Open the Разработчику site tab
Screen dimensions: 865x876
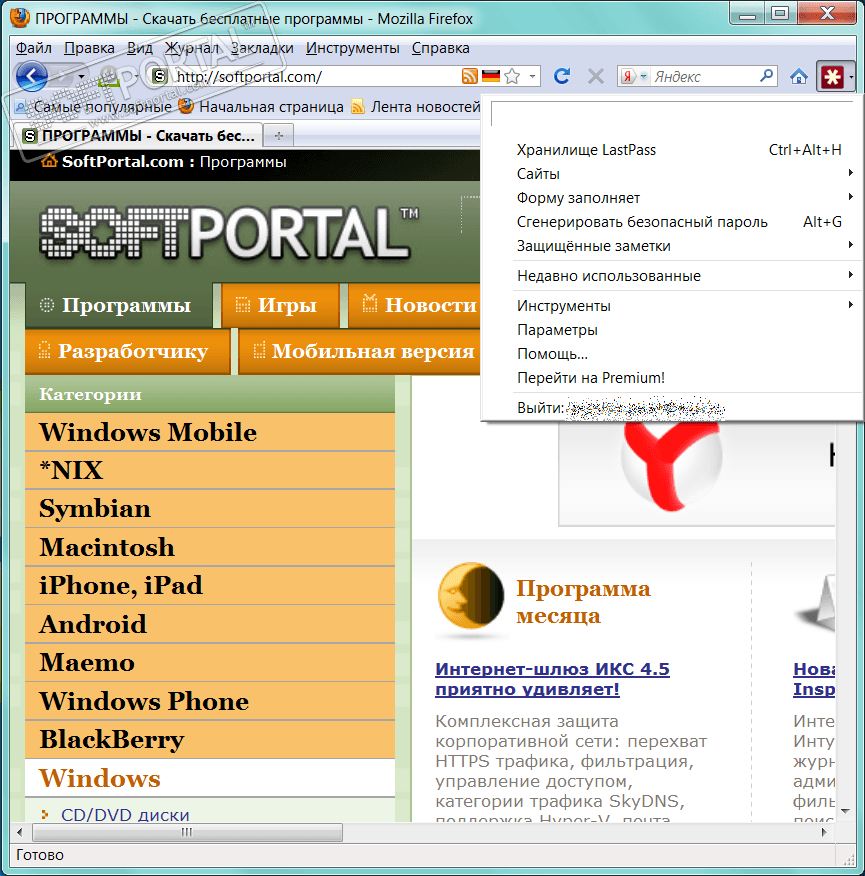tap(128, 351)
